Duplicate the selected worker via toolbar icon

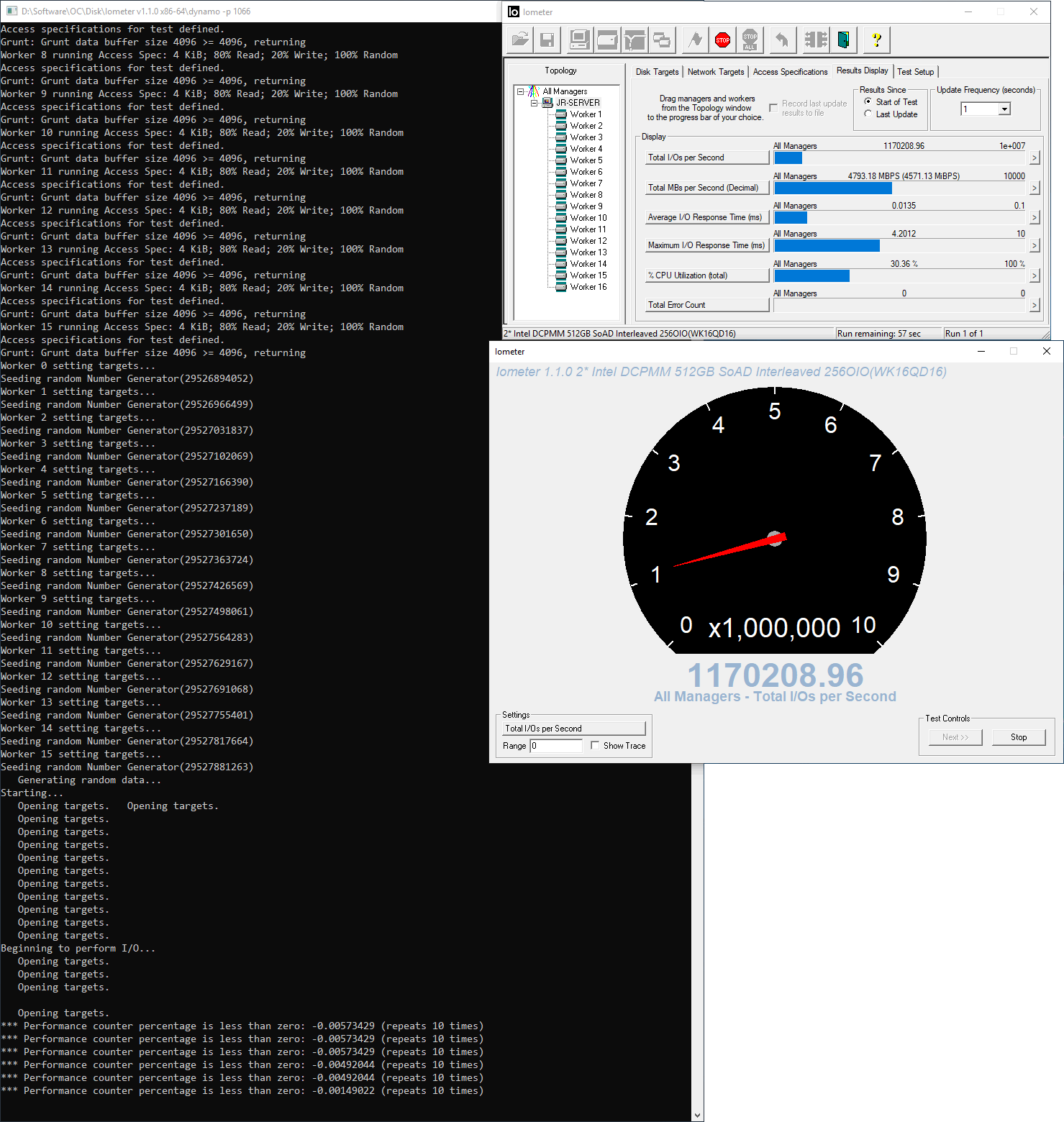662,40
